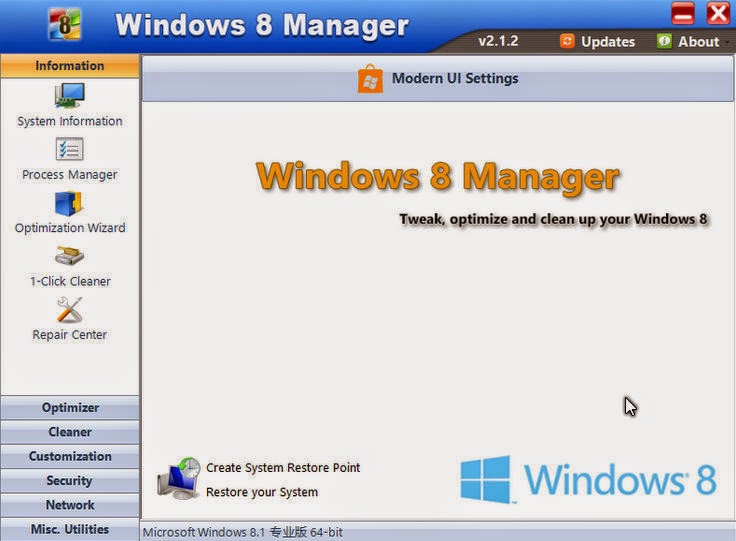
Task: Start the Optimization Wizard icon
Action: (x=69, y=203)
